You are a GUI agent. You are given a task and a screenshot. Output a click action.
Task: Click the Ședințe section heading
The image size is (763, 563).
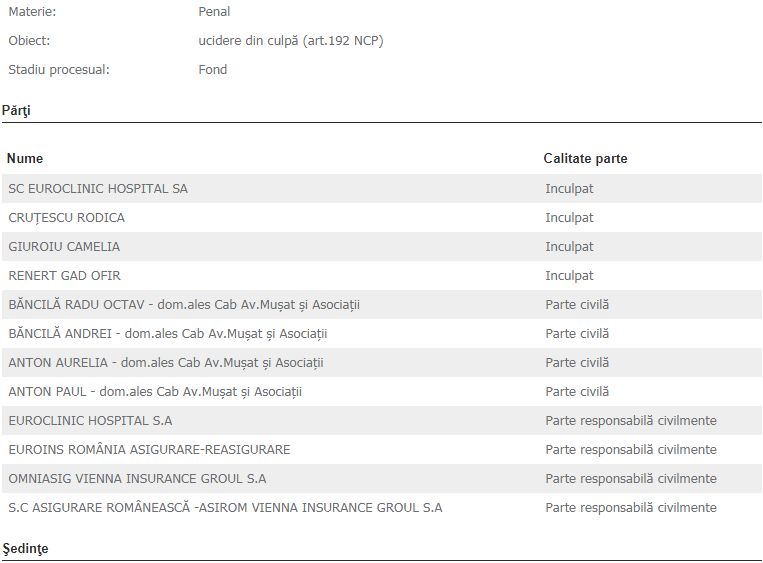(x=25, y=549)
